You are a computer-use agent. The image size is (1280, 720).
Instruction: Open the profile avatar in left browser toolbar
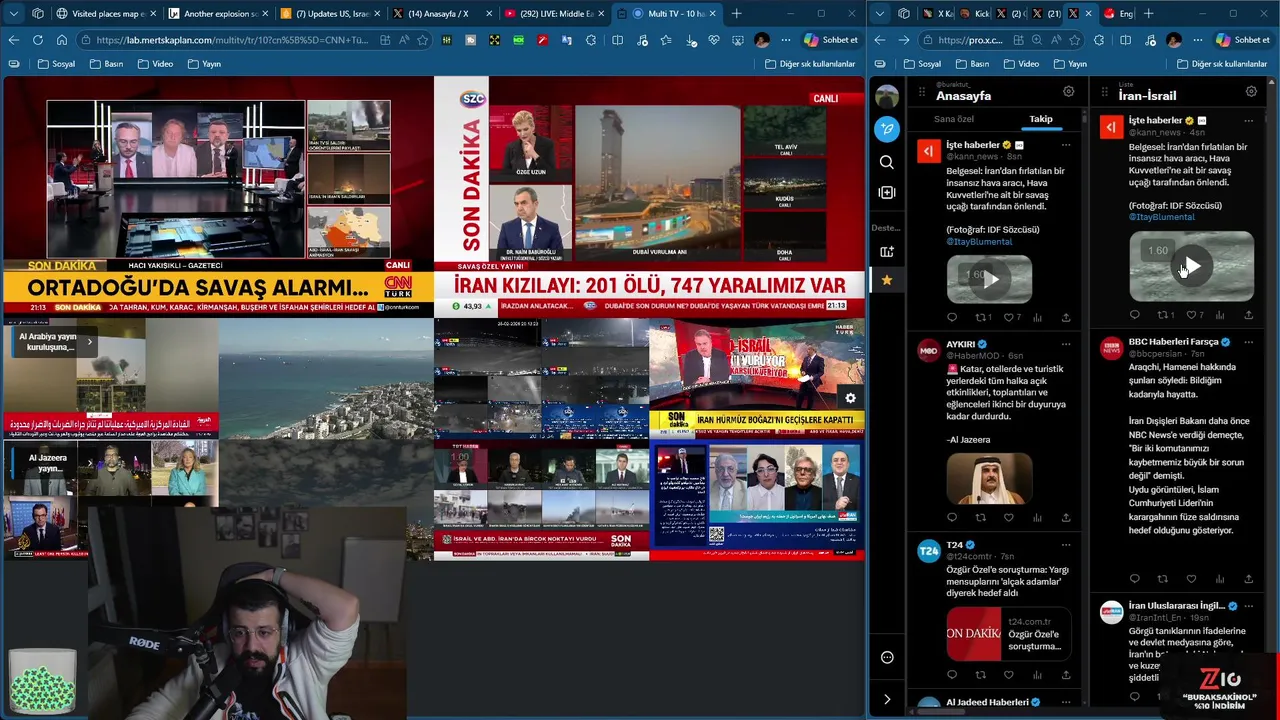[762, 40]
